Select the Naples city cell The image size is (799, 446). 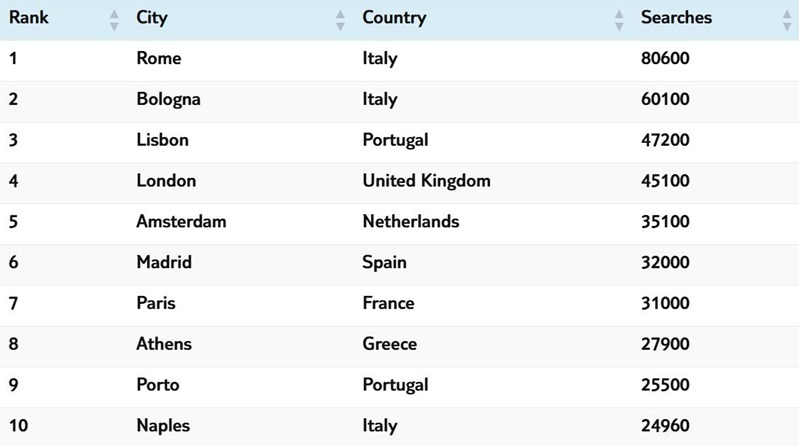point(163,426)
